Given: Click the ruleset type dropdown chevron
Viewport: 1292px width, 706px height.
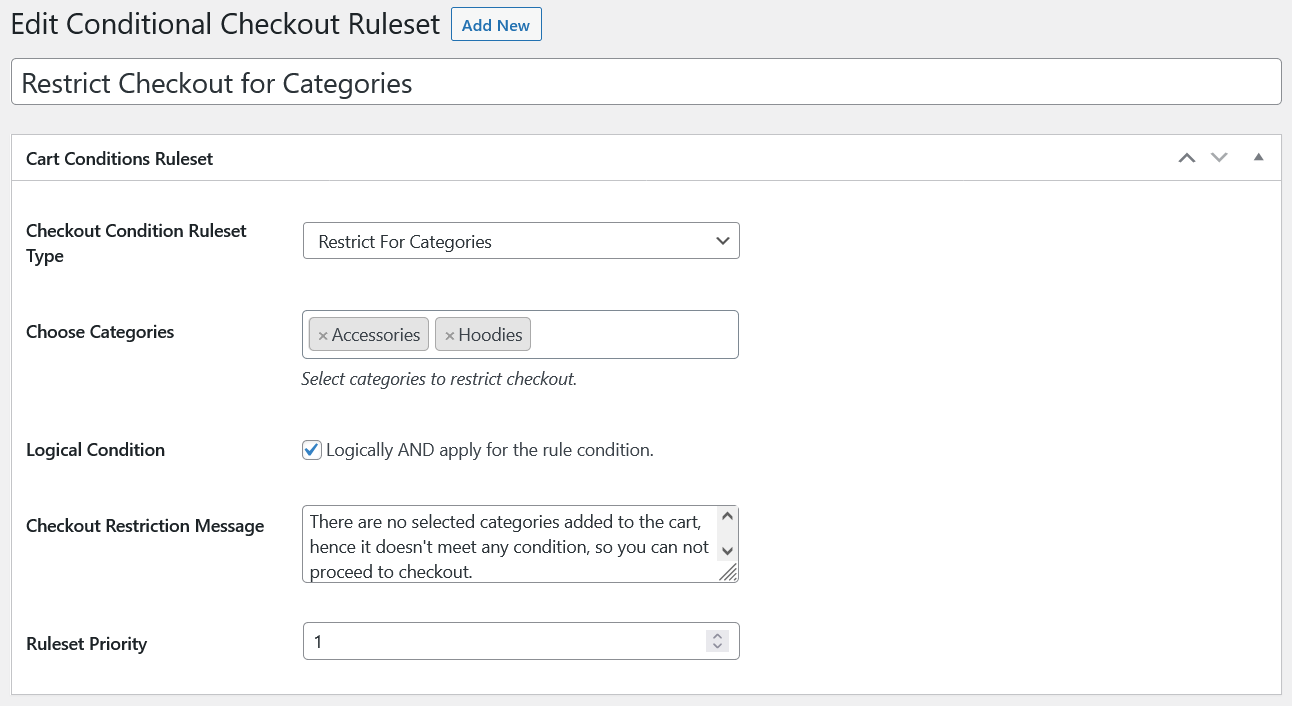Looking at the screenshot, I should [x=722, y=241].
